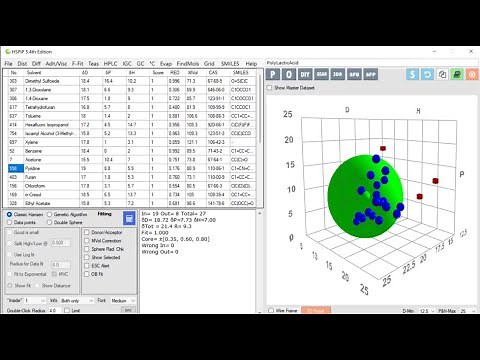Enable the GB fit checkbox
The height and width of the screenshot is (360, 480).
87,274
